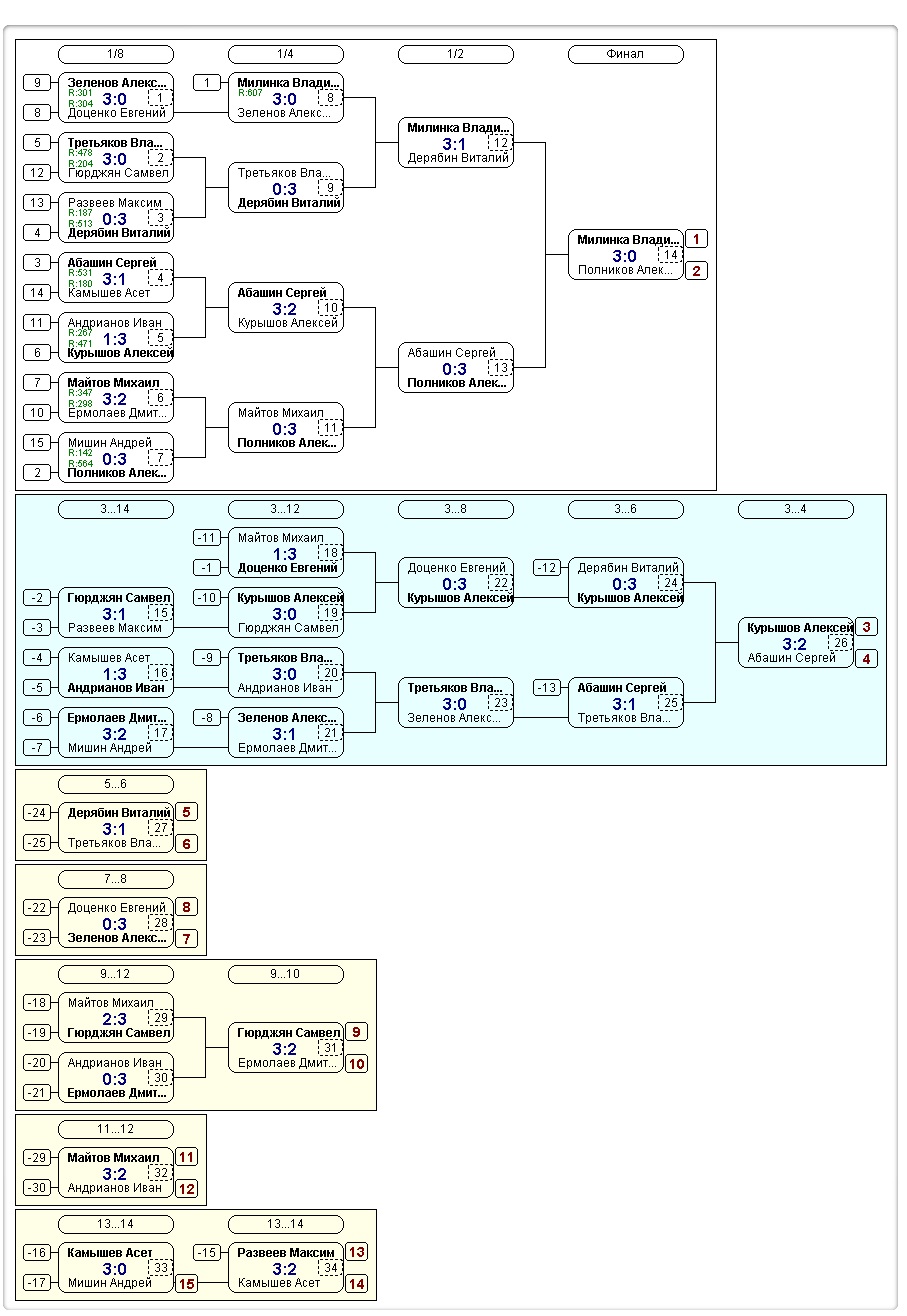
Task: Click the seed box 15 beside Мишин Андрей in 1/8
Action: pyautogui.click(x=37, y=442)
